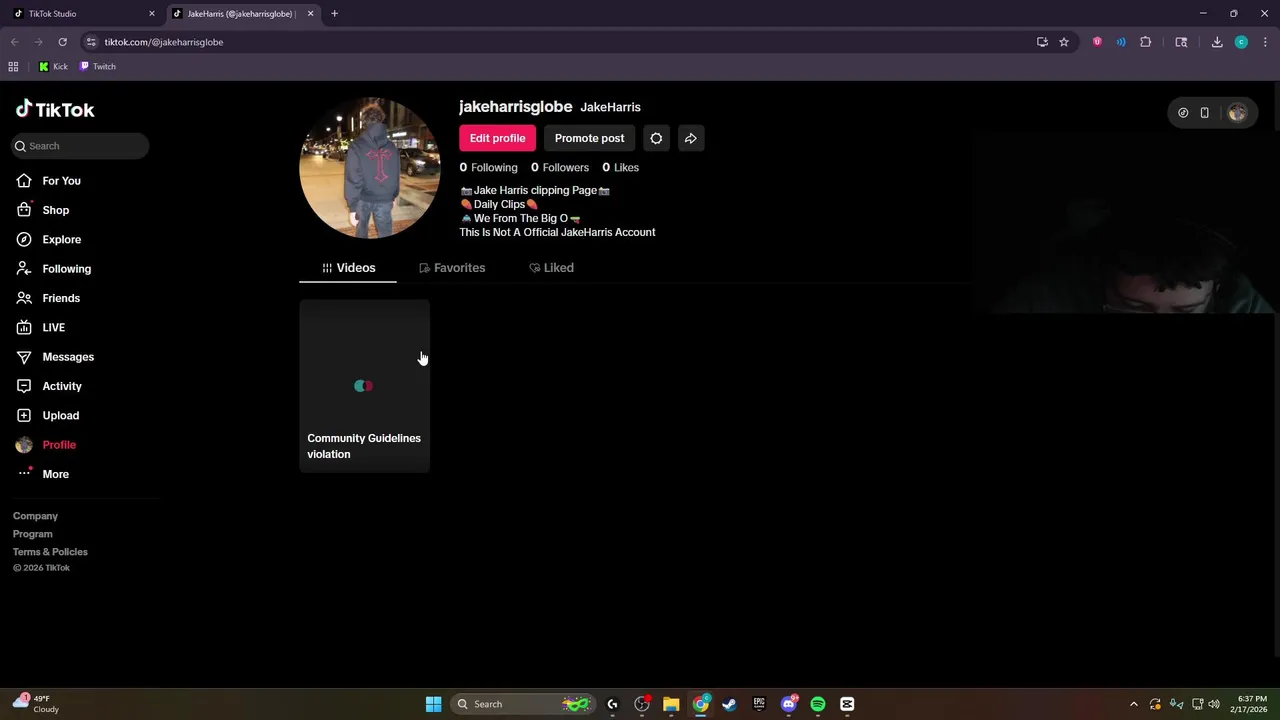
Task: Expand the Program footer section
Action: [x=32, y=534]
